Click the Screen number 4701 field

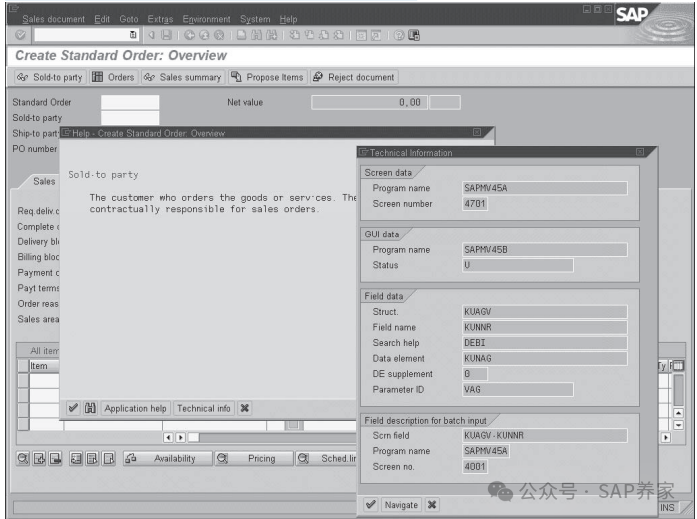coord(475,204)
